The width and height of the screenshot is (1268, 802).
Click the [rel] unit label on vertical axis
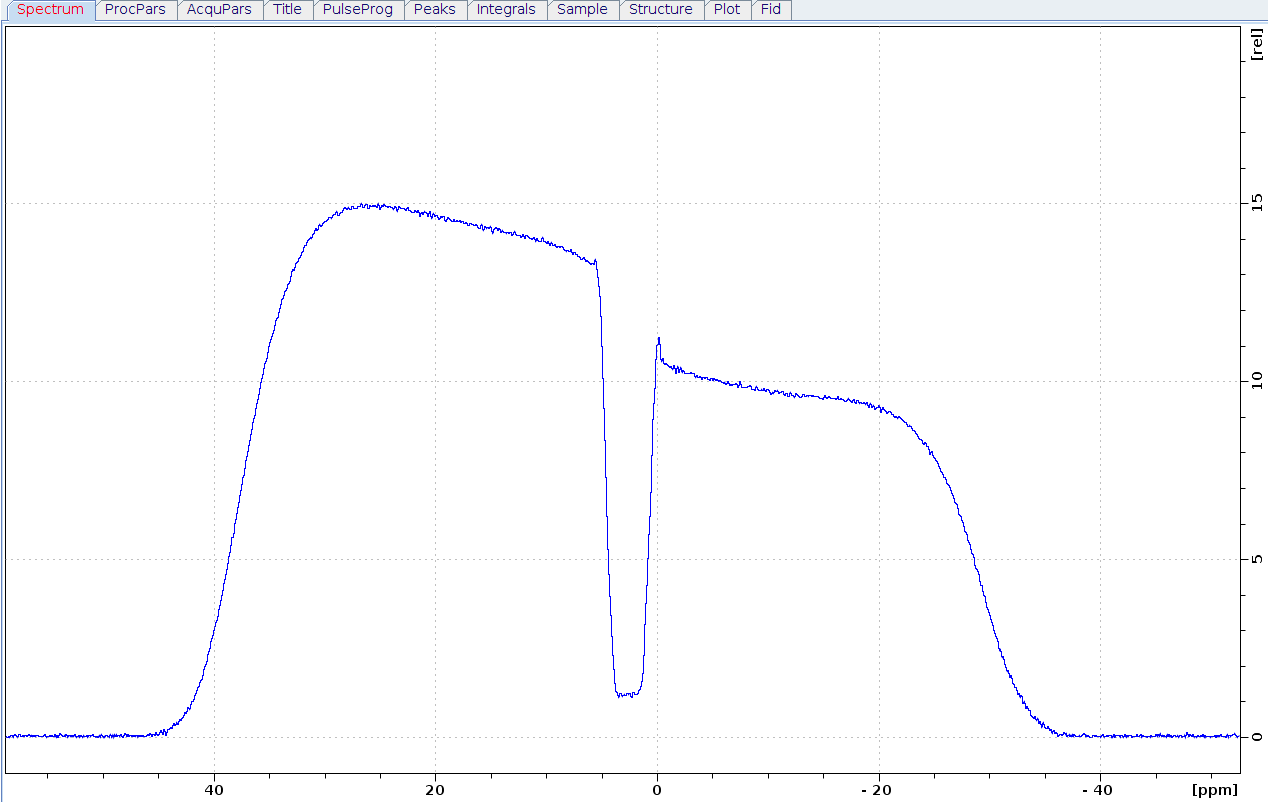[x=1255, y=45]
